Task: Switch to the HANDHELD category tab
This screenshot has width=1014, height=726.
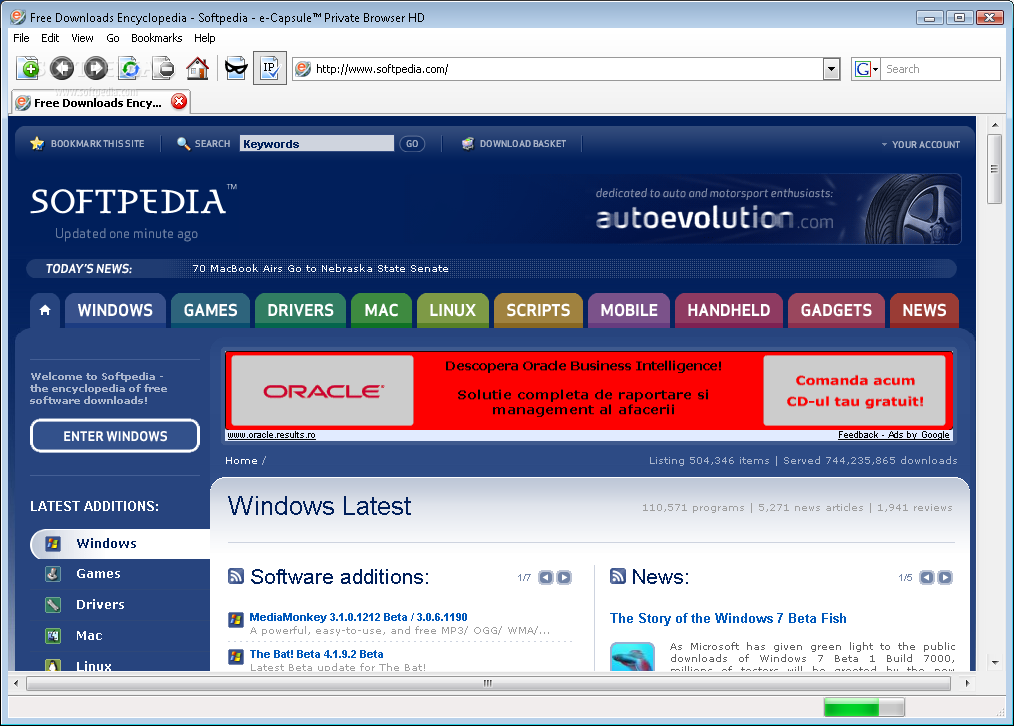Action: pyautogui.click(x=728, y=310)
